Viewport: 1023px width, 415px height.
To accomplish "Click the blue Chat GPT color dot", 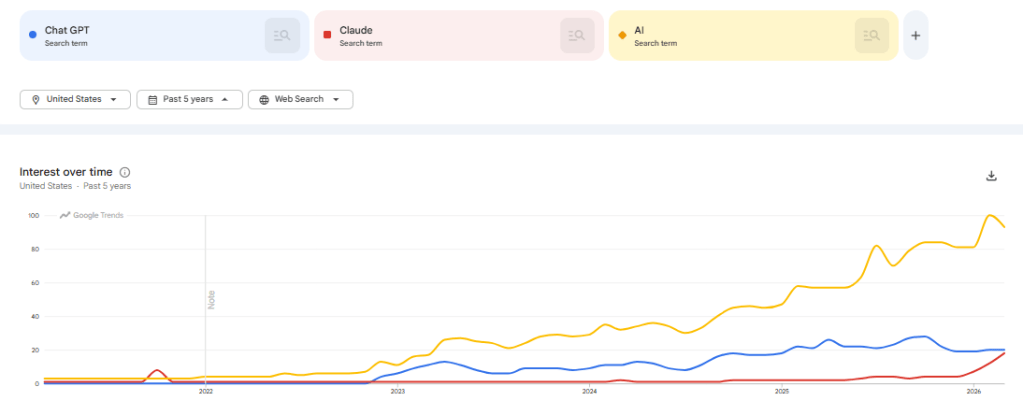I will (33, 35).
